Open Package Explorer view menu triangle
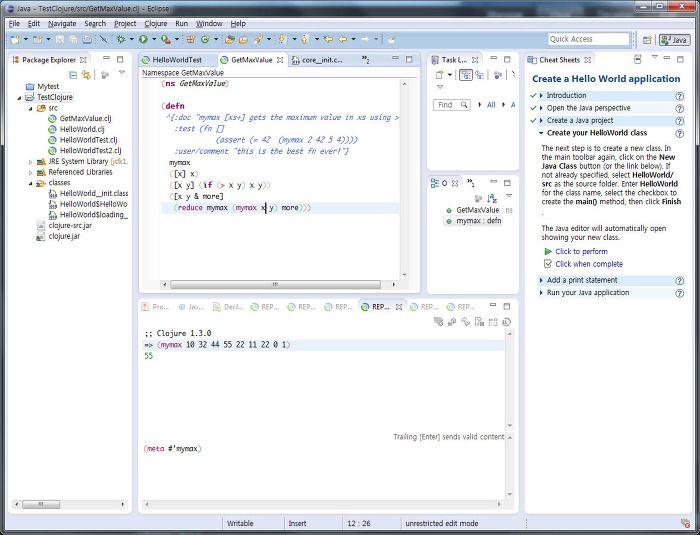 point(121,72)
